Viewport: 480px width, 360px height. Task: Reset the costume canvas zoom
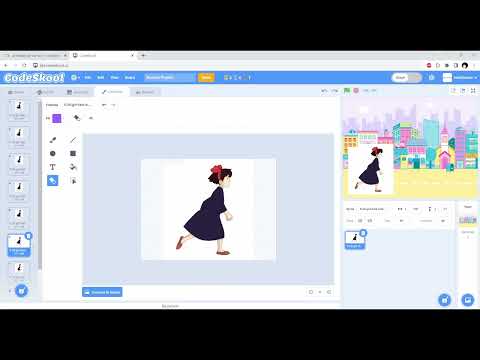coord(320,292)
